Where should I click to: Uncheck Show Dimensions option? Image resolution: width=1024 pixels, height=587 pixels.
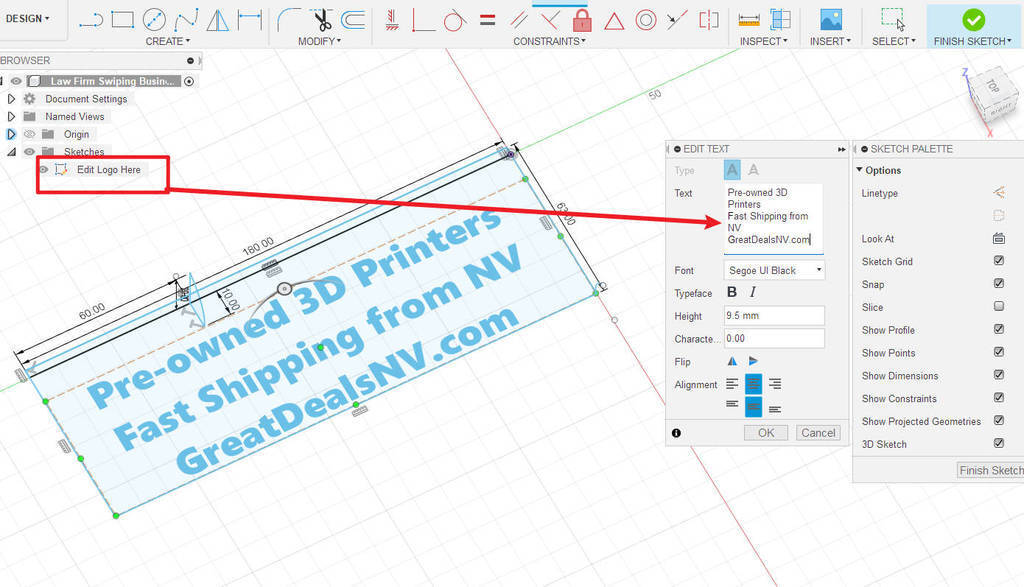point(999,375)
